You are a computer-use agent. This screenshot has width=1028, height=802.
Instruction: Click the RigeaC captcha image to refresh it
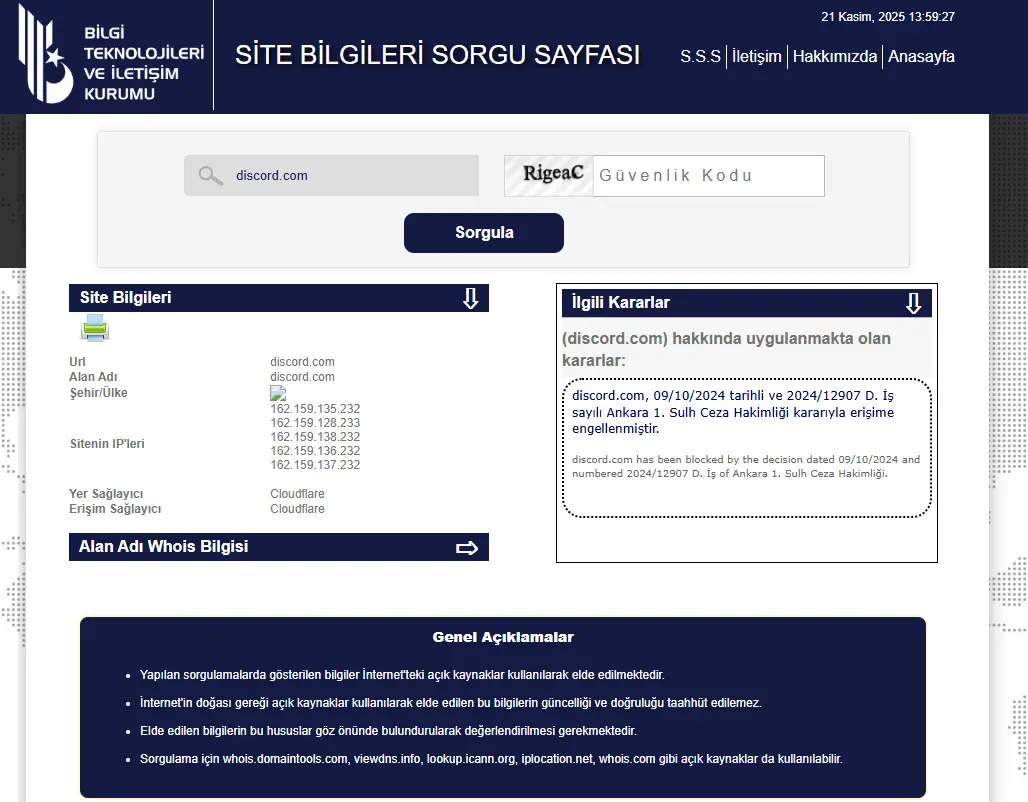(x=548, y=174)
